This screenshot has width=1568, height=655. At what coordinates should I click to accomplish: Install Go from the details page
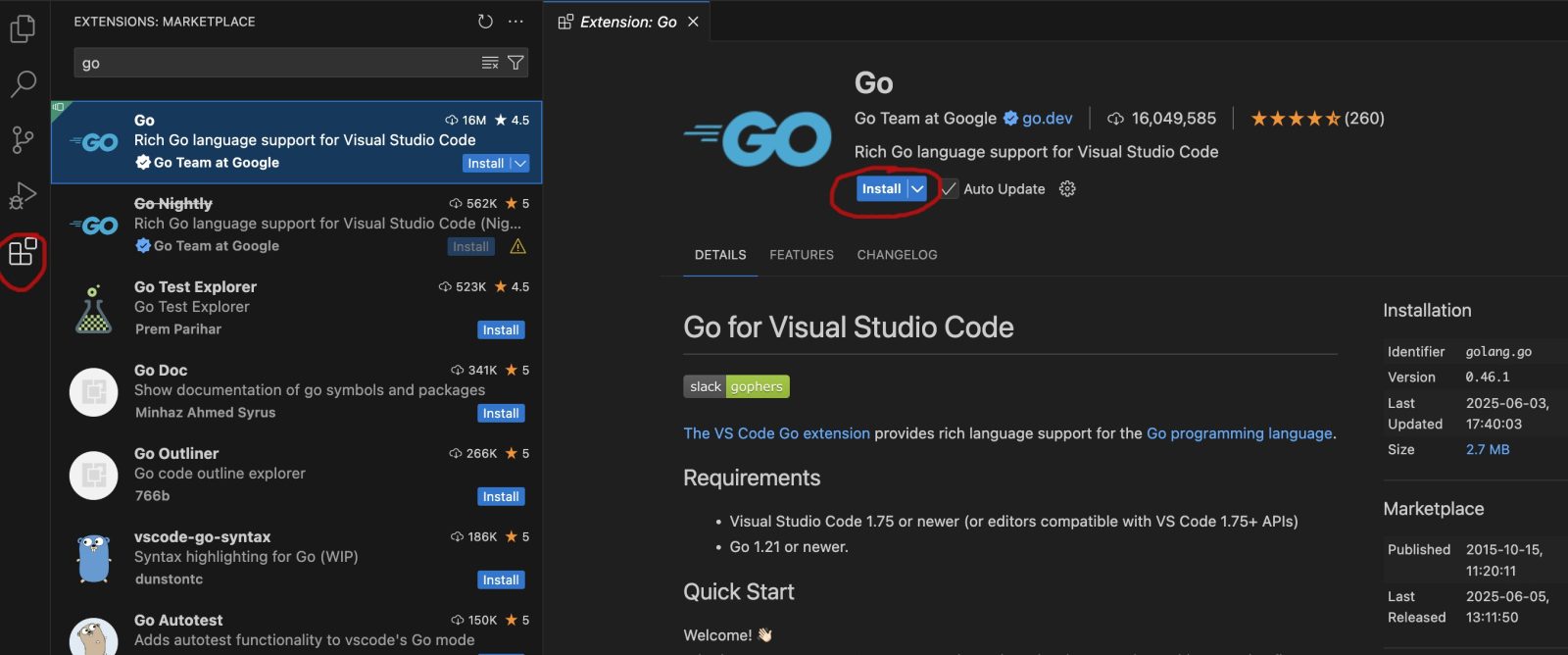[881, 189]
